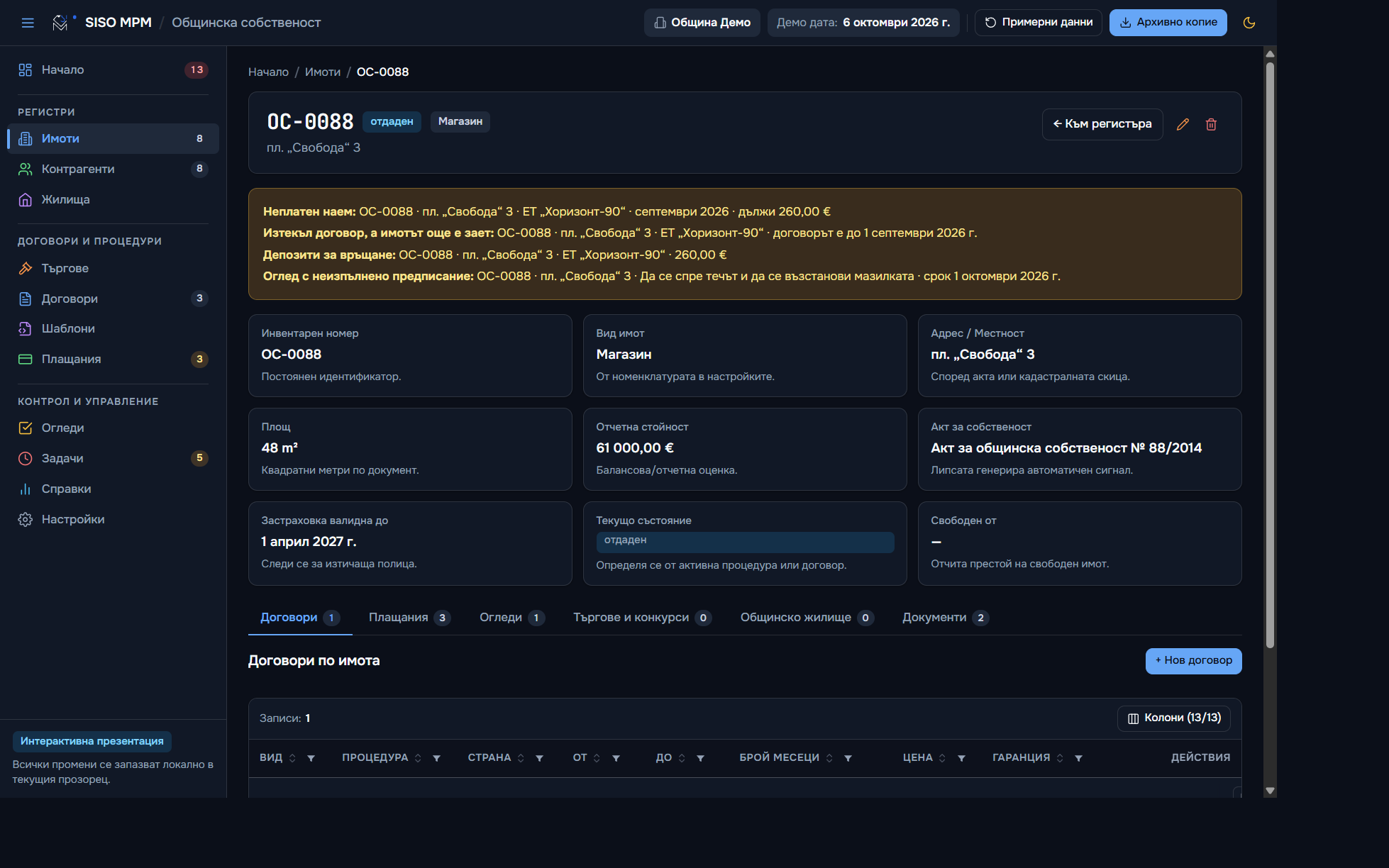The height and width of the screenshot is (868, 1389).
Task: Open Огледи in the sidebar
Action: (x=113, y=428)
